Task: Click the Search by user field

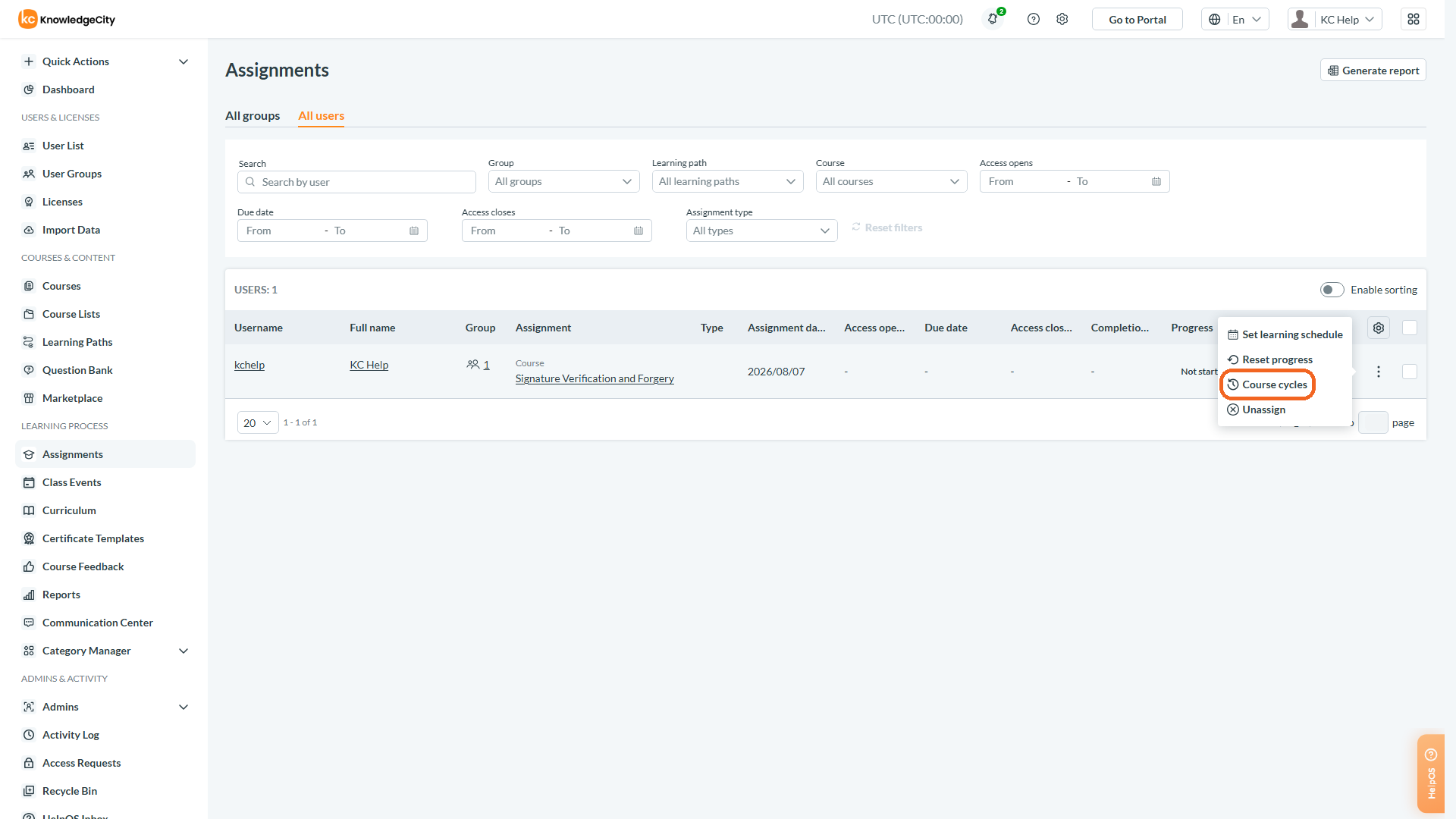Action: (356, 182)
